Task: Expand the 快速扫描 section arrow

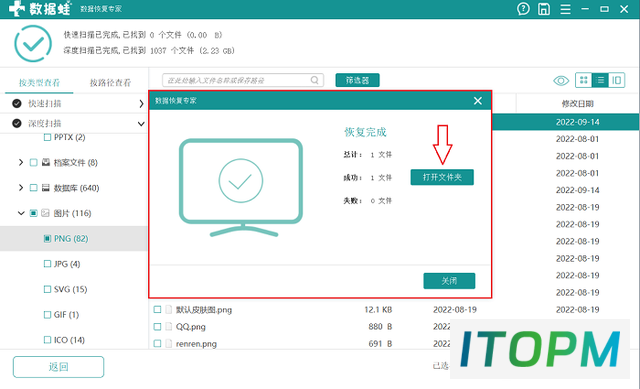Action: 141,104
